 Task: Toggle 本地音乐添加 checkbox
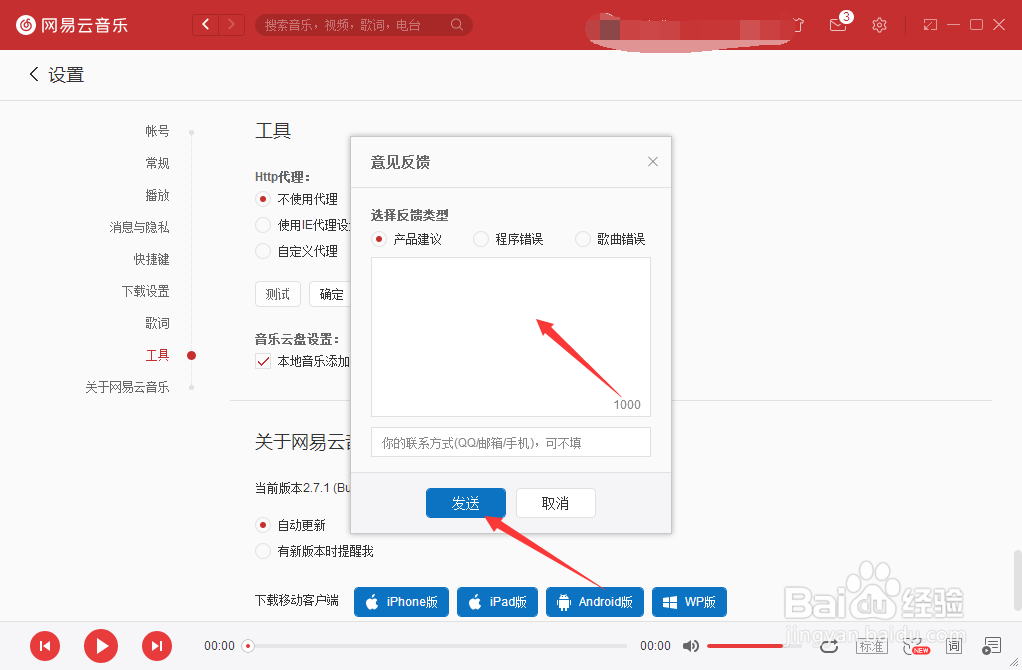pos(263,361)
